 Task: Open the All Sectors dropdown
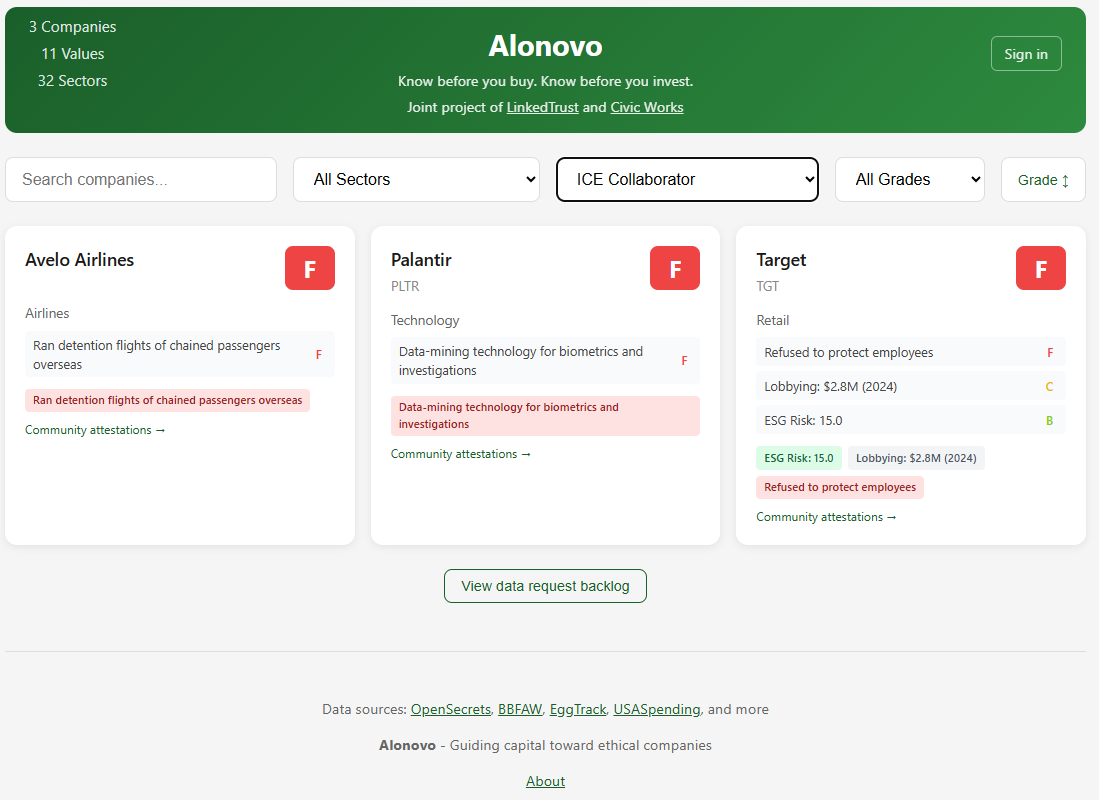[416, 179]
